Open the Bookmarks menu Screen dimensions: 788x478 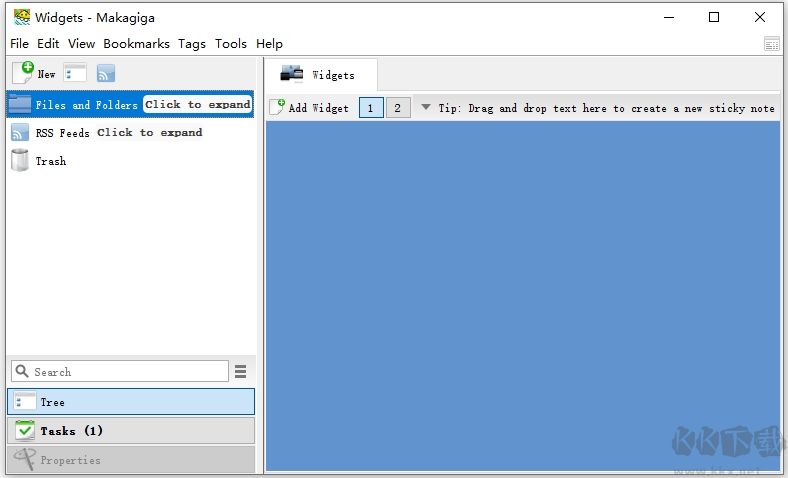coord(136,44)
